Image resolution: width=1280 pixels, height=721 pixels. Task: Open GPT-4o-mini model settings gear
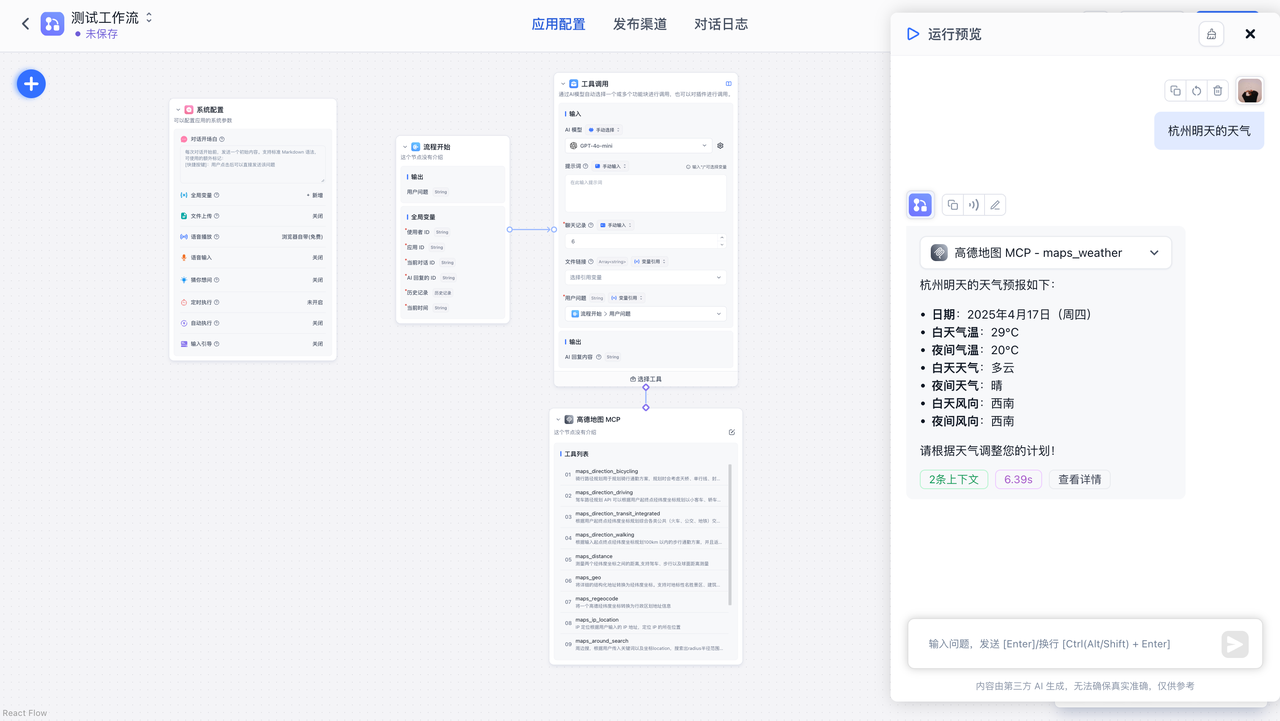[x=720, y=146]
